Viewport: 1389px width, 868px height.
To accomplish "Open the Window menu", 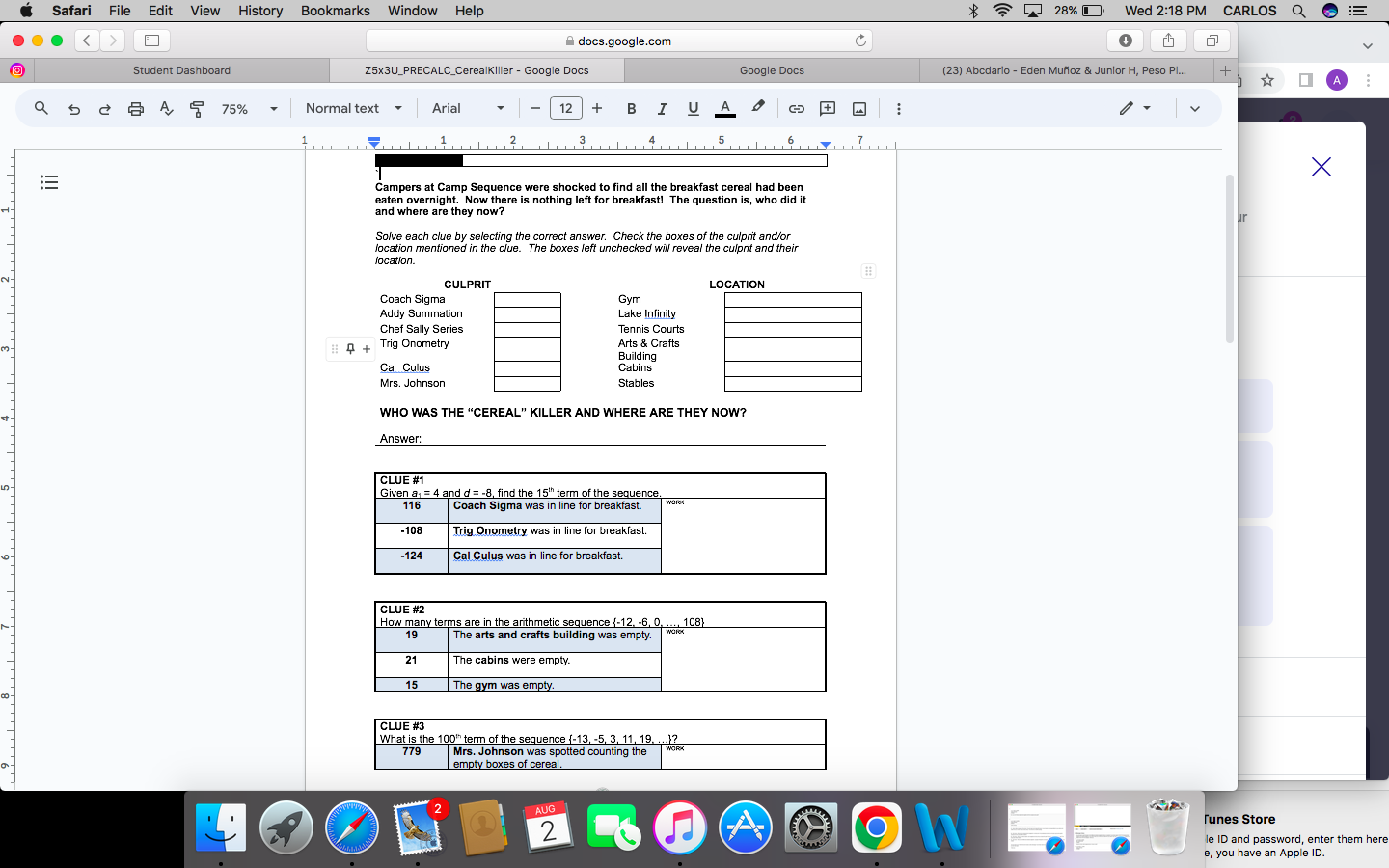I will (413, 11).
